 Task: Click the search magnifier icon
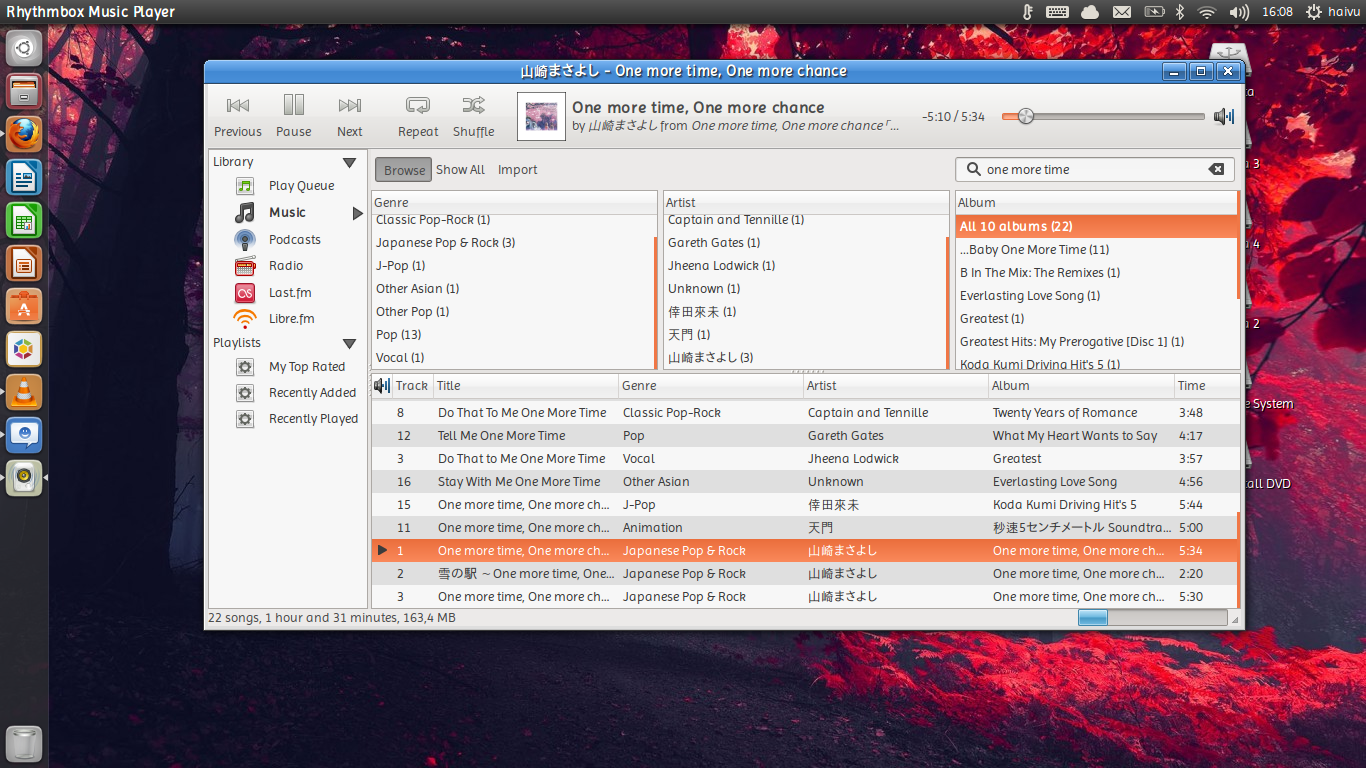973,170
